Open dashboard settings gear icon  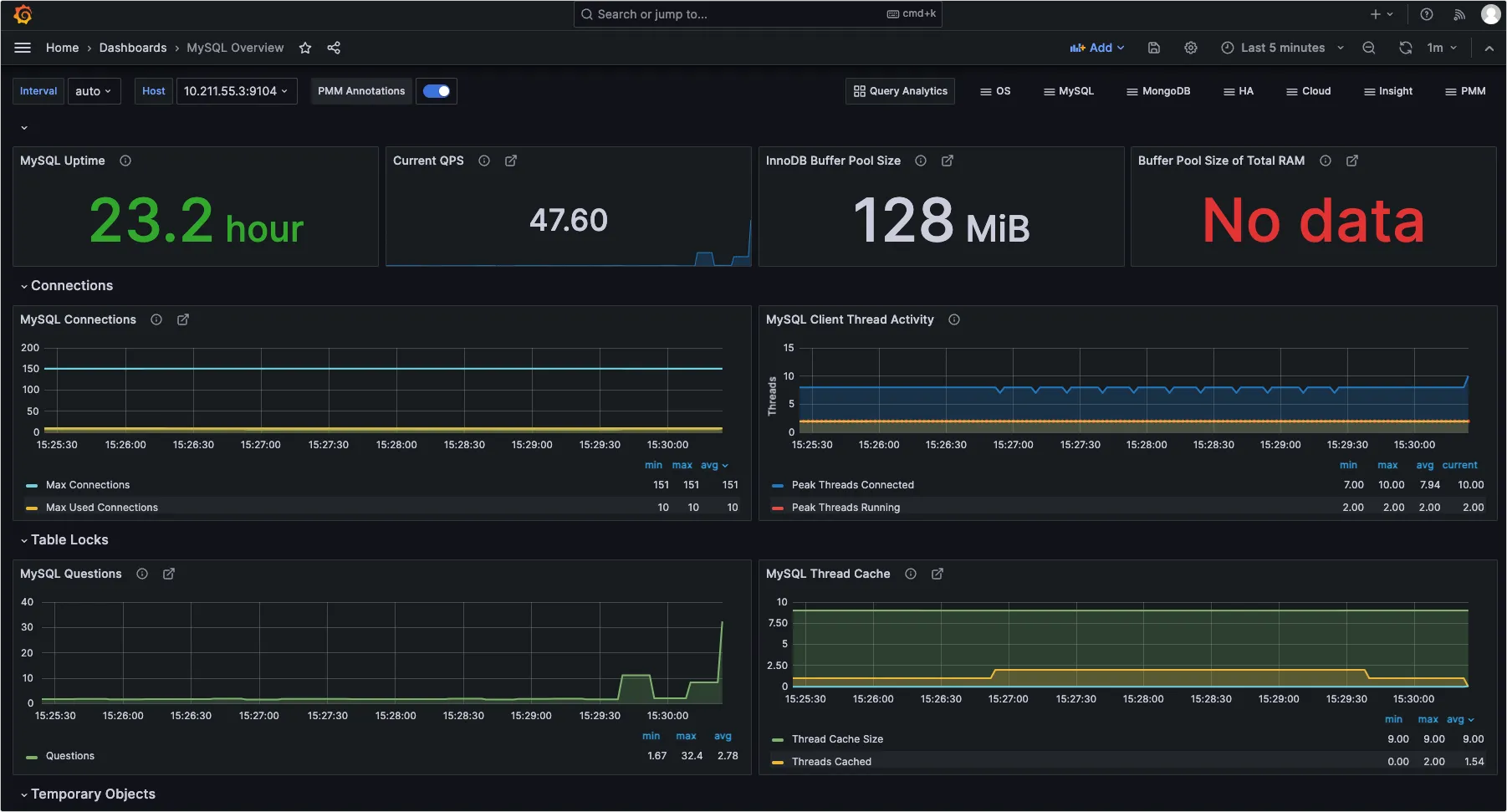[1191, 48]
